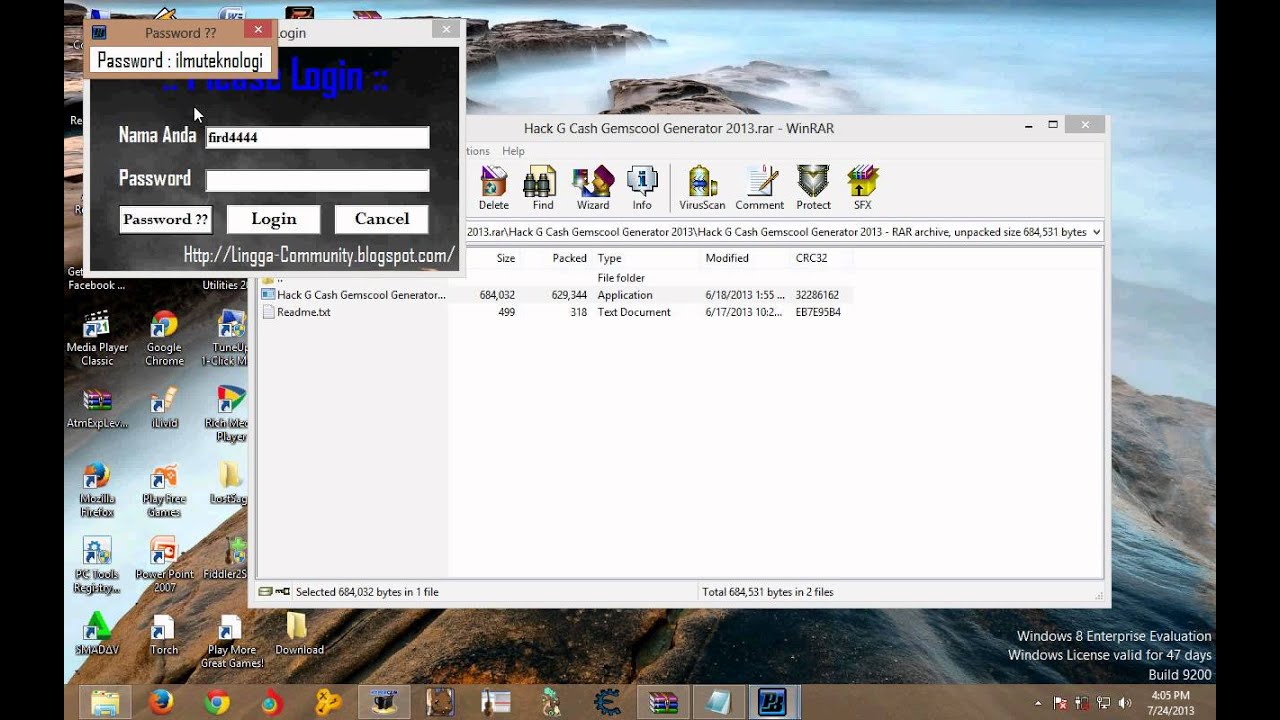Screen dimensions: 1280x720
Task: Click Cancel in the login dialog
Action: tap(382, 219)
